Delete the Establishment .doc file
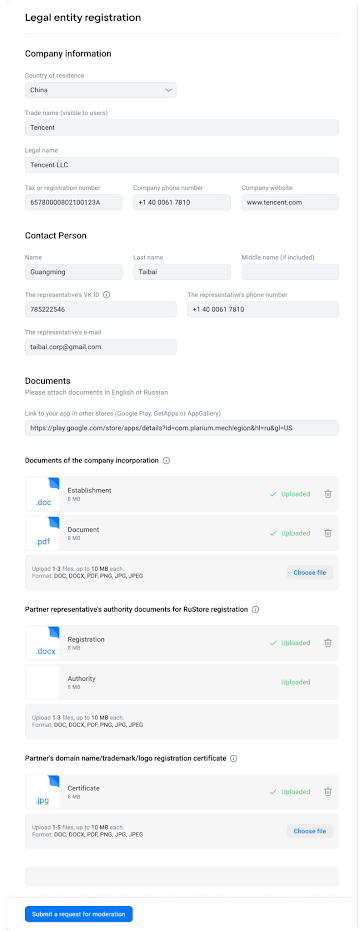 coord(328,494)
